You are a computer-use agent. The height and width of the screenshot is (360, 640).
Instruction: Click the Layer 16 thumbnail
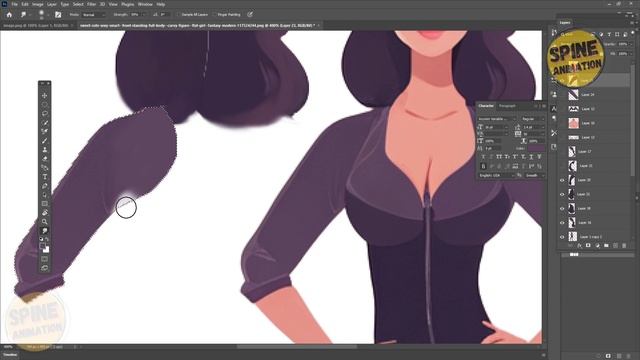click(x=572, y=222)
